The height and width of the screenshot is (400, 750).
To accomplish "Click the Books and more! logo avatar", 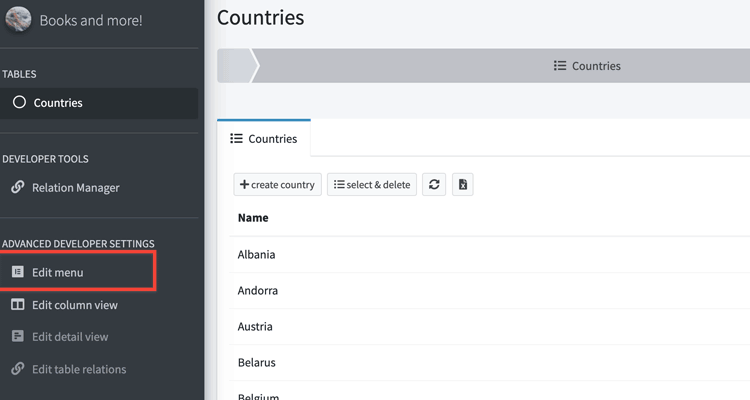I will [x=18, y=19].
